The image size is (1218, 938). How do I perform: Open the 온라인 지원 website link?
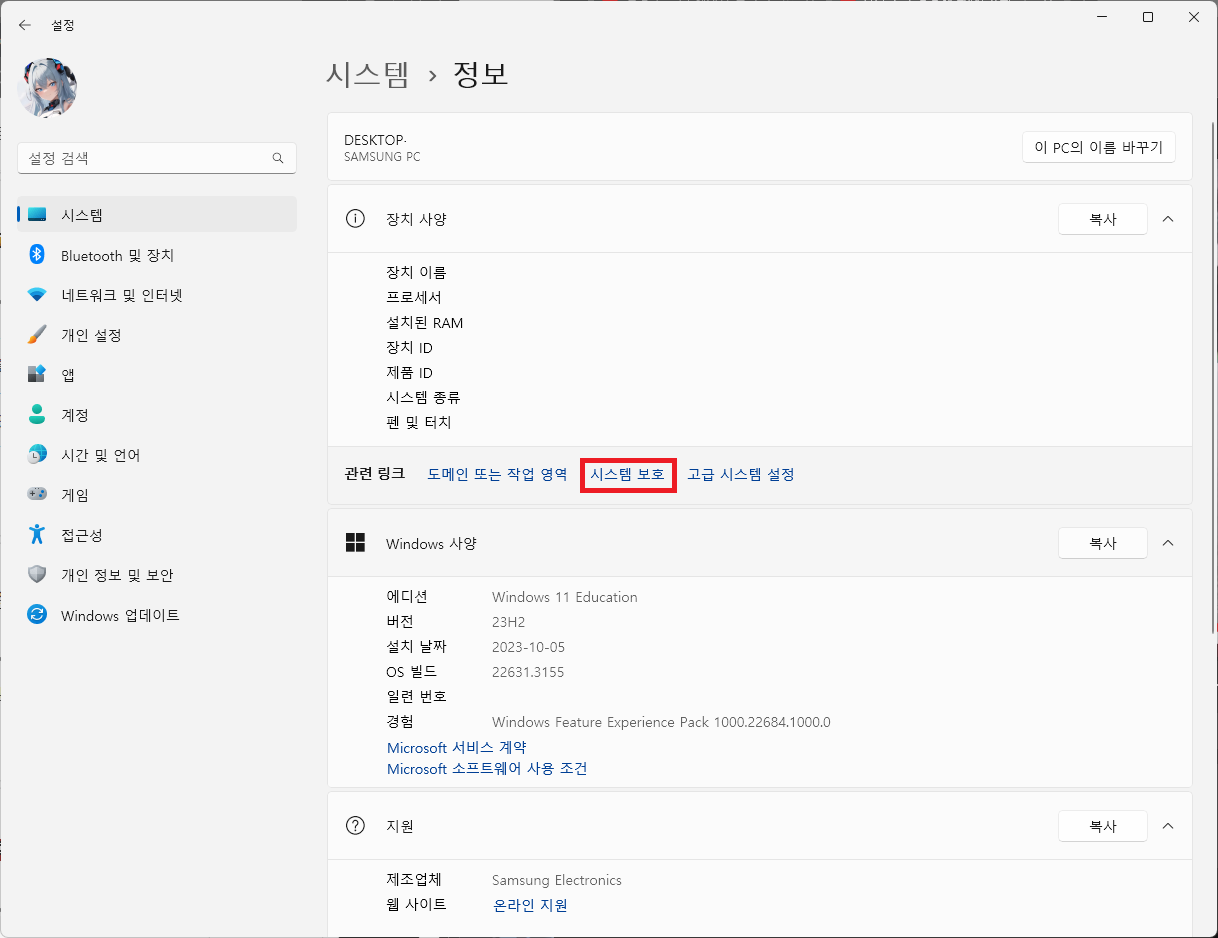tap(530, 905)
